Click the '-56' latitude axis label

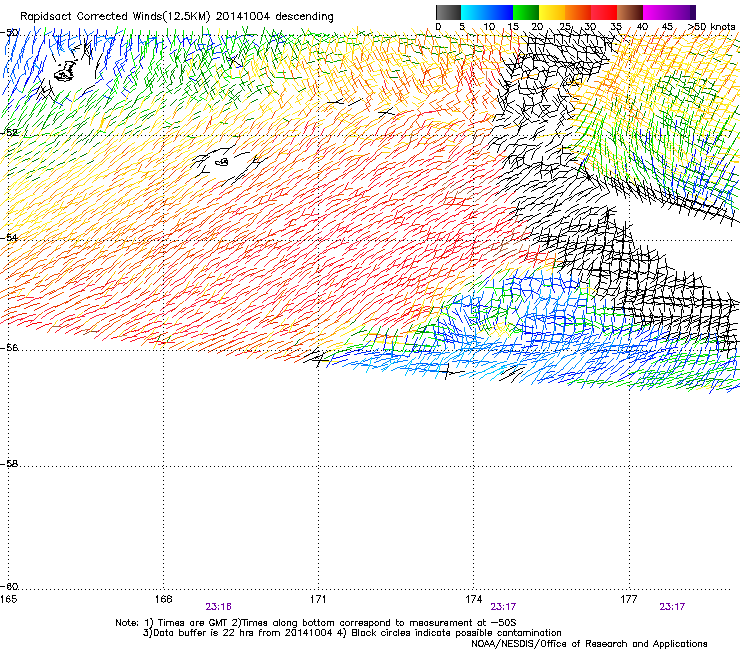pyautogui.click(x=9, y=347)
